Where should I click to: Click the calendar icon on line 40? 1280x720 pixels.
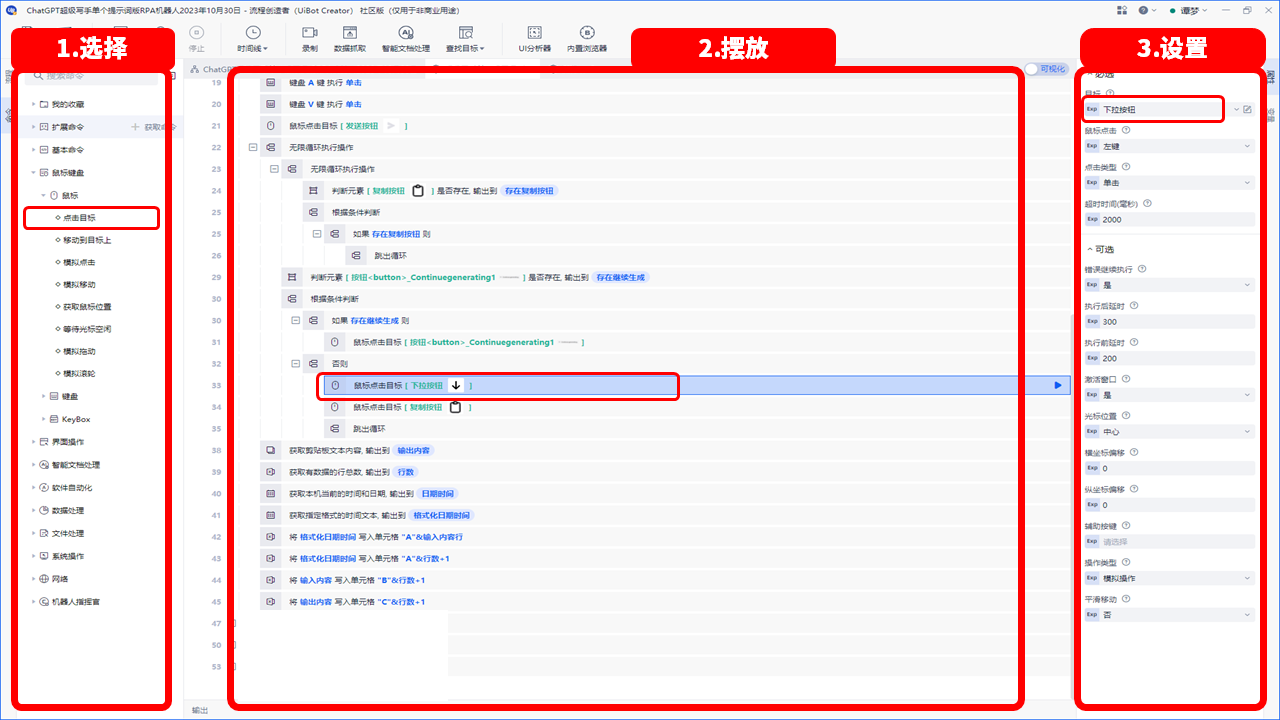[x=270, y=494]
